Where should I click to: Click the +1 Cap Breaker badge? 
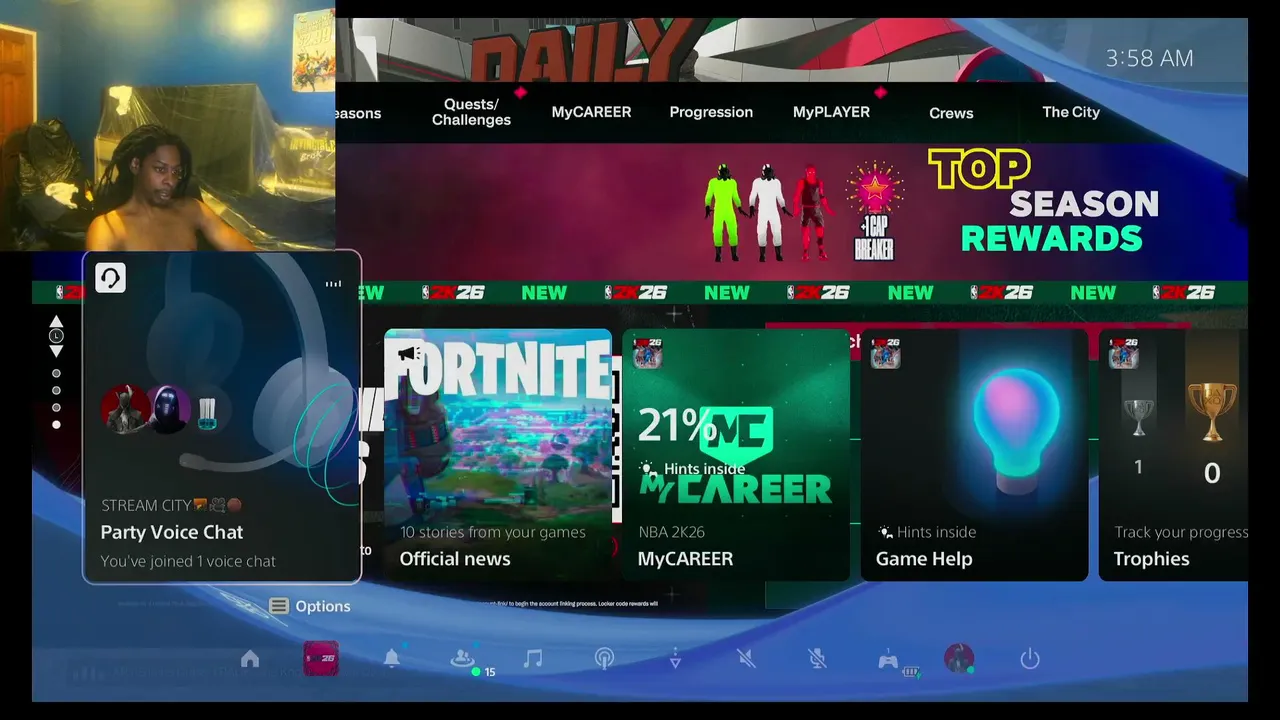(874, 212)
